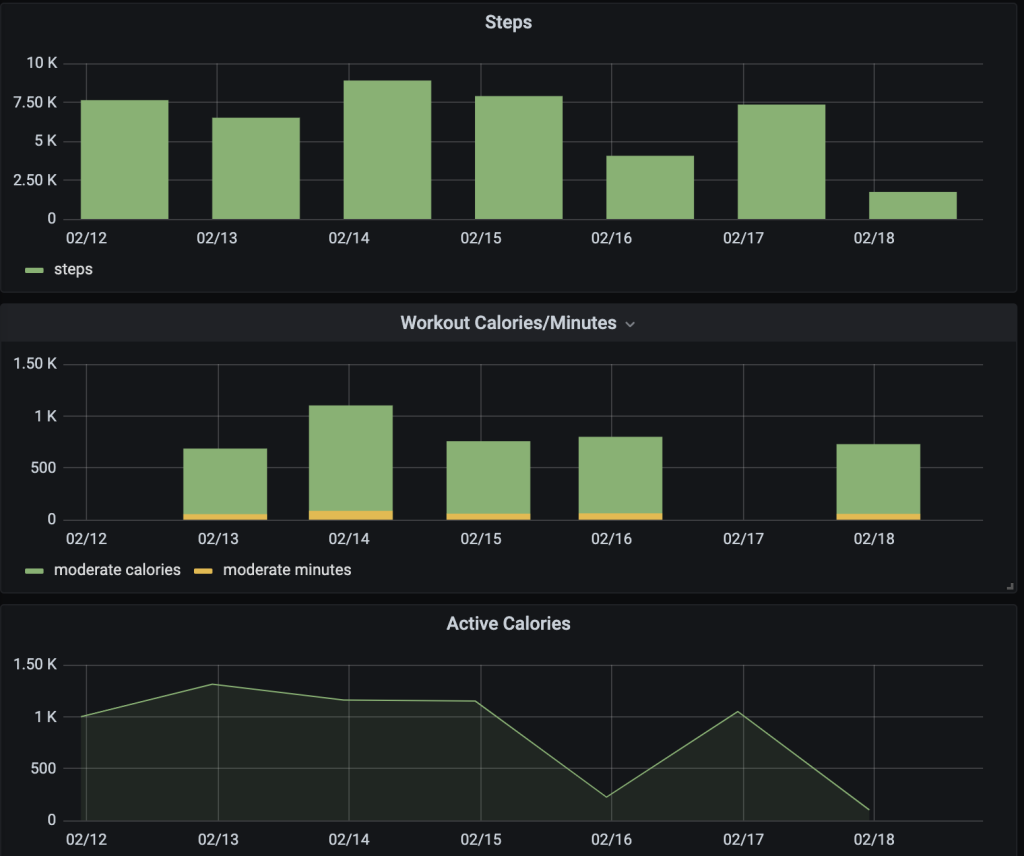Image resolution: width=1024 pixels, height=856 pixels.
Task: Click Active Calories line dip at 02/16
Action: pos(609,797)
